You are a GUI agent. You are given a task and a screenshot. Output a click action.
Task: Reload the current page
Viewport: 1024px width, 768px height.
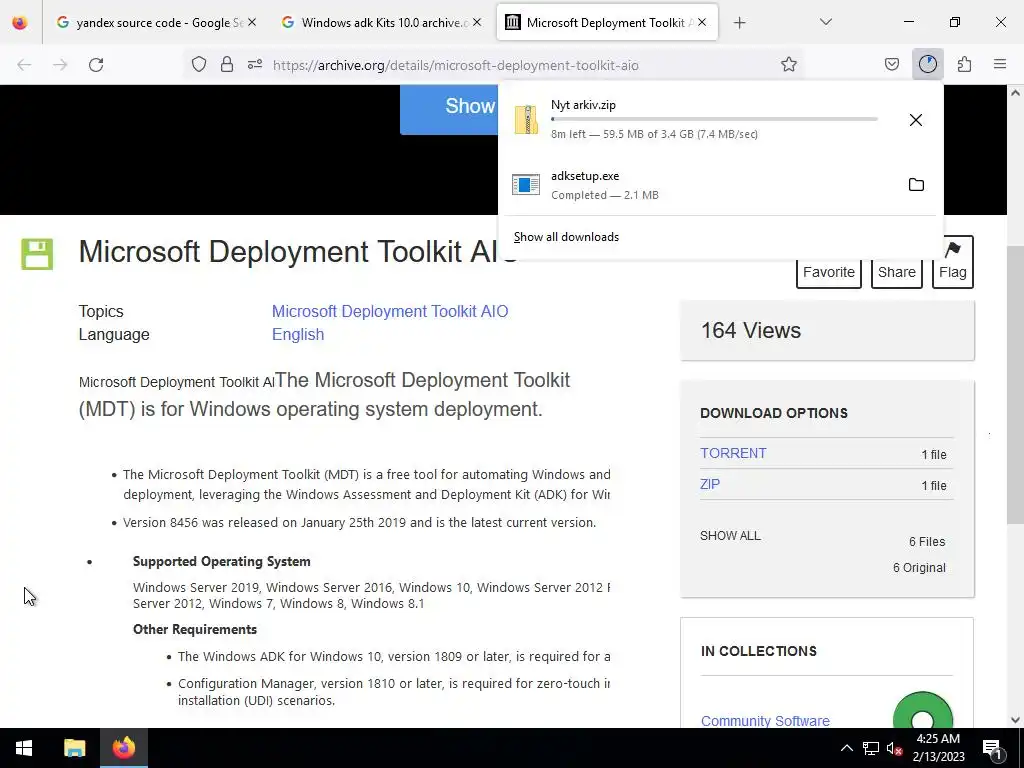coord(96,65)
